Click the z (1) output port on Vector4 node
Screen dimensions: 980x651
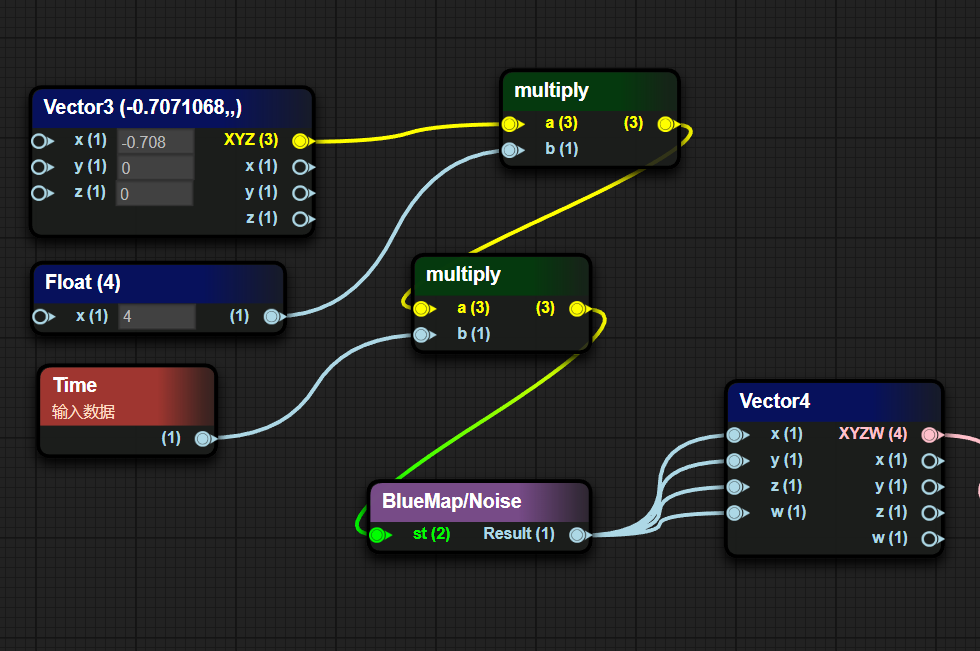[929, 513]
